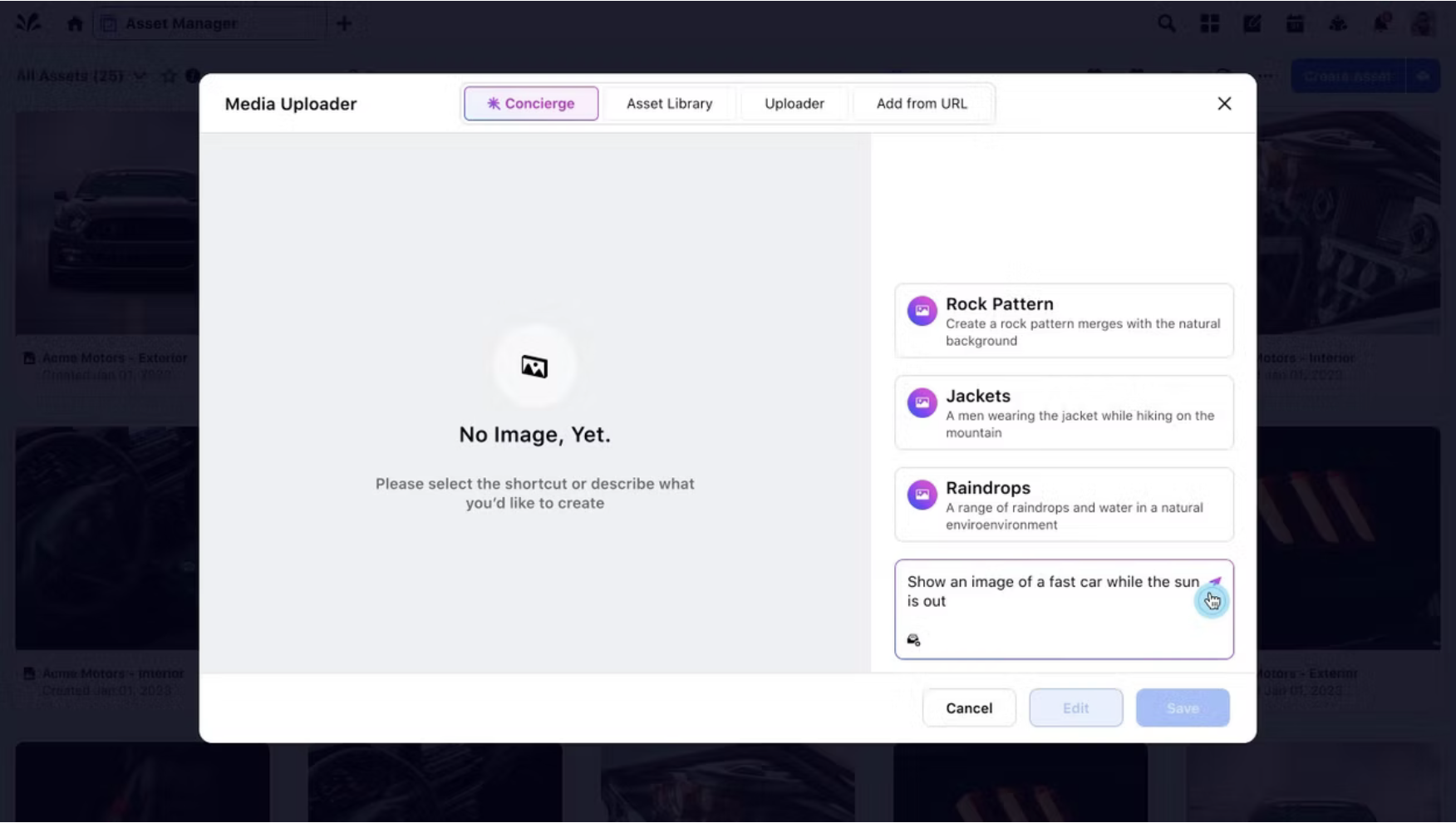Open the Add from URL tab
This screenshot has height=823, width=1456.
point(922,103)
